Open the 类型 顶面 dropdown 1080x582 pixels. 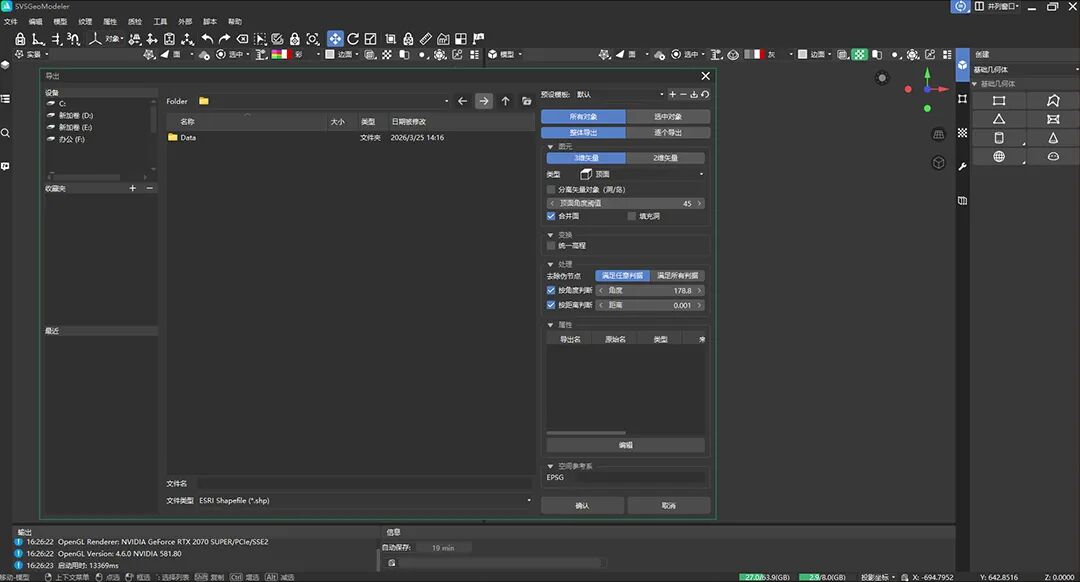(640, 174)
